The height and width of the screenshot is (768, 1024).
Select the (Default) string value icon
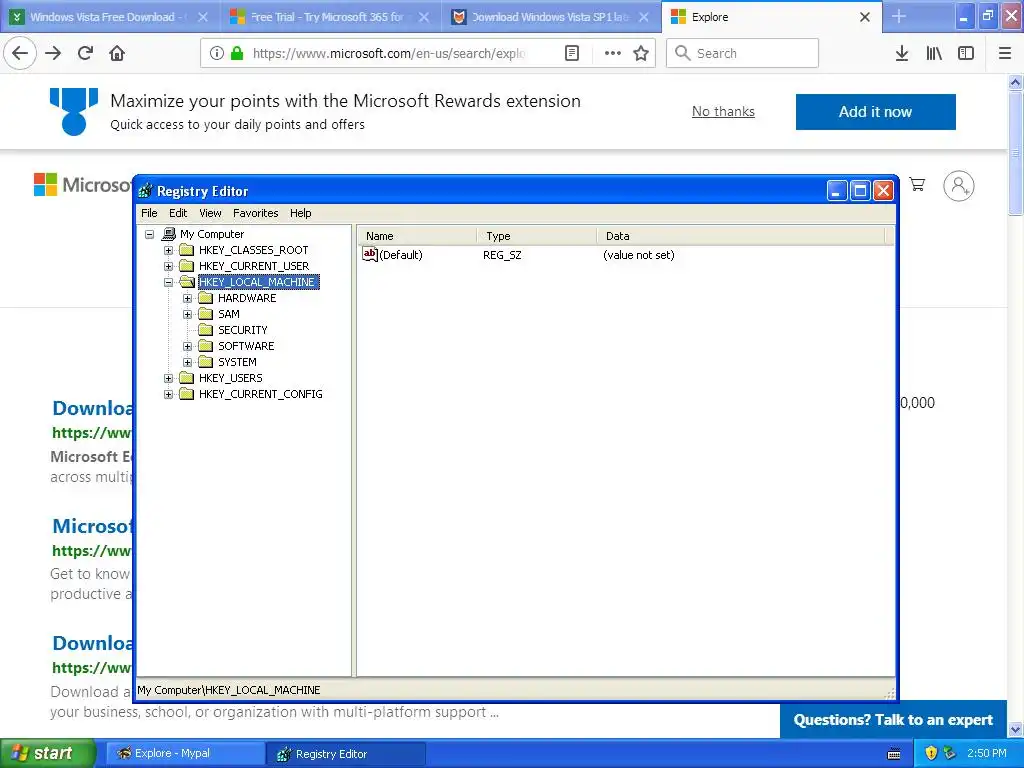[x=370, y=254]
